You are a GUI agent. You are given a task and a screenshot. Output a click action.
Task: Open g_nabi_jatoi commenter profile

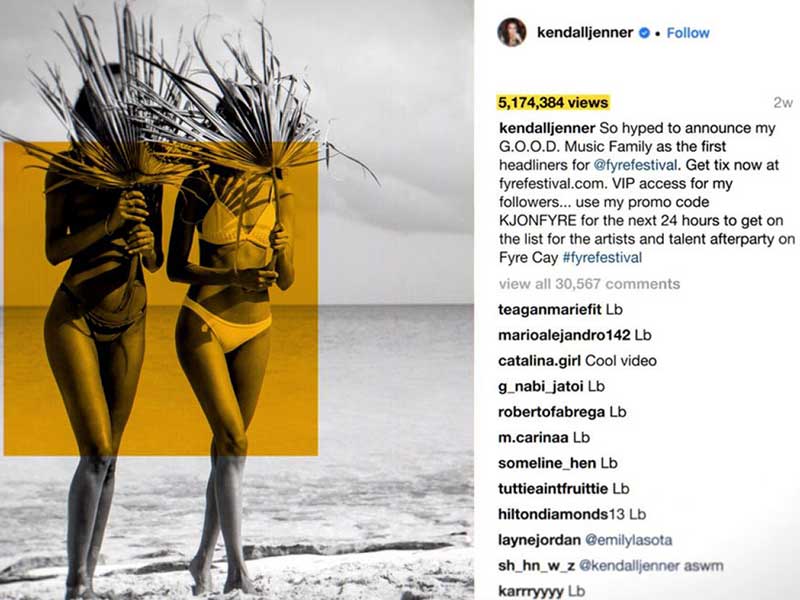pyautogui.click(x=540, y=386)
